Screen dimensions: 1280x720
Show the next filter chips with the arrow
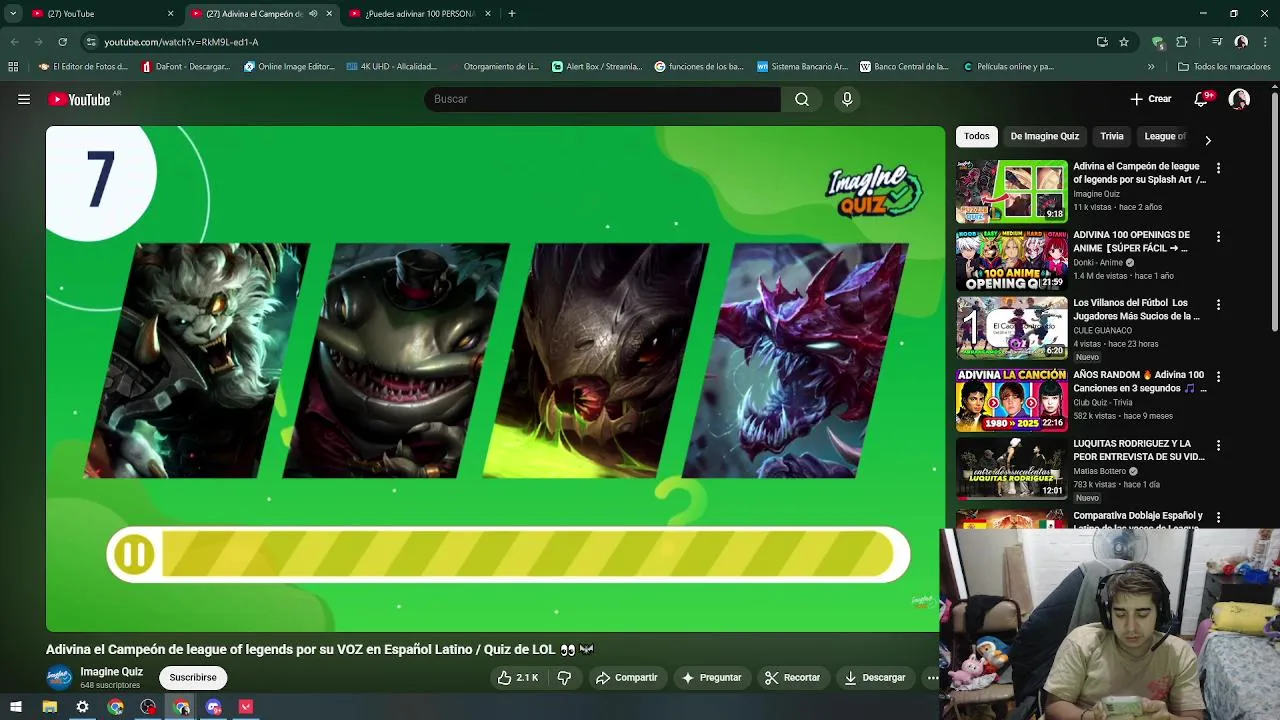1208,140
